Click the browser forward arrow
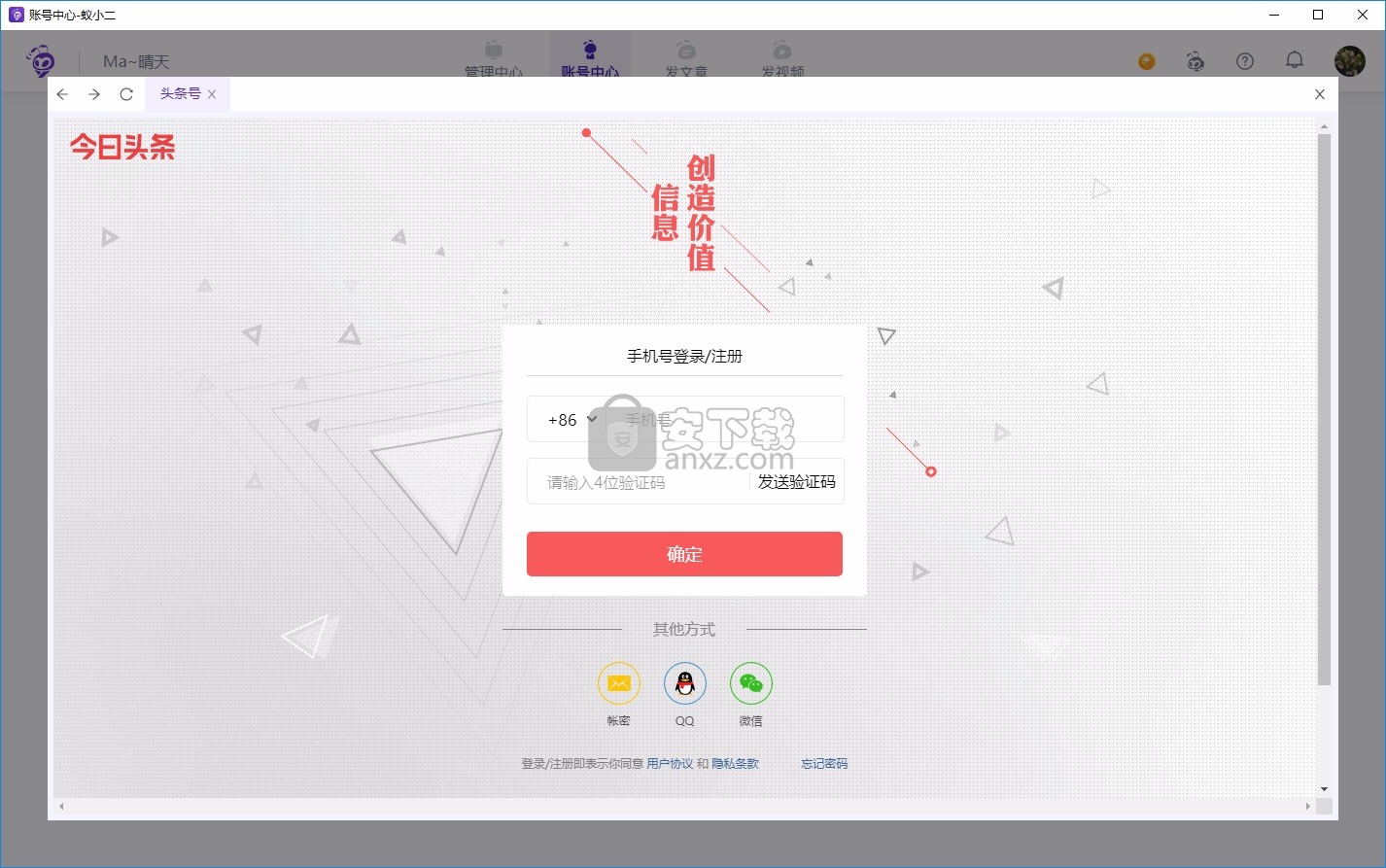 click(94, 94)
